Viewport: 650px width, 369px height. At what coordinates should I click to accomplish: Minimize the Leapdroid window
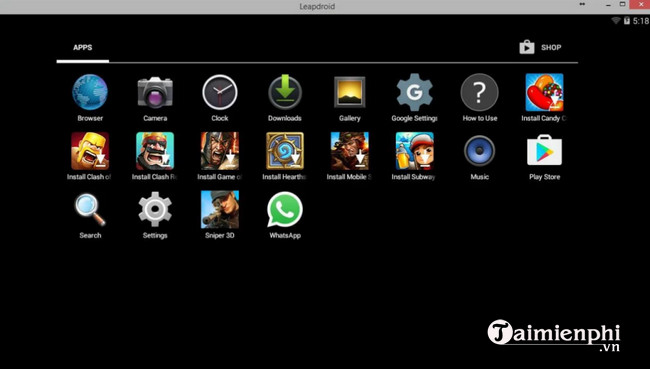click(608, 5)
